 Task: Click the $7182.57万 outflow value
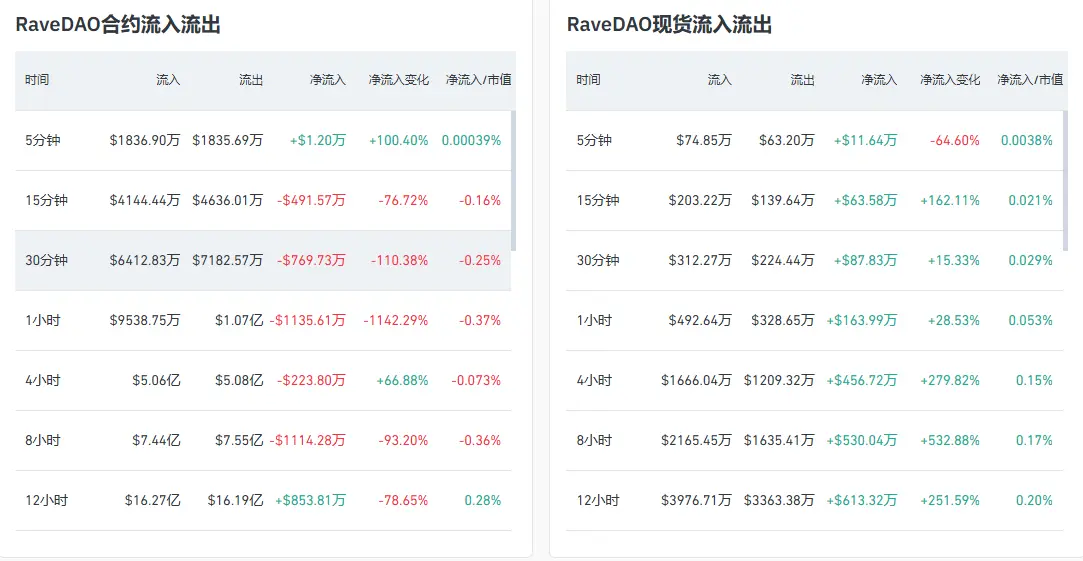pyautogui.click(x=228, y=260)
